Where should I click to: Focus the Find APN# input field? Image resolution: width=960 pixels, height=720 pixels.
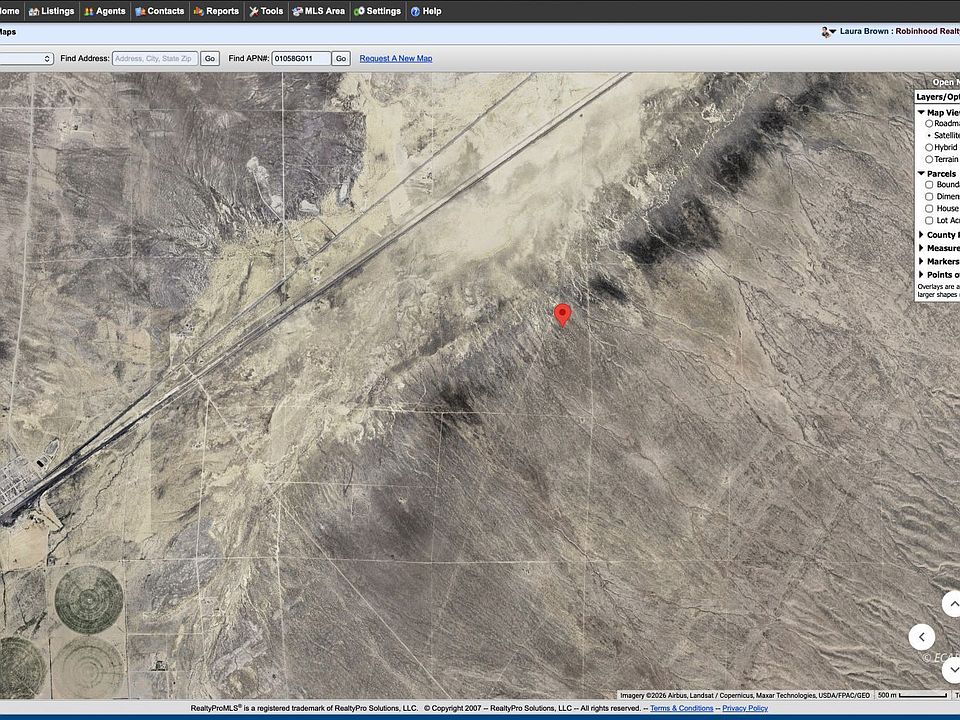tap(301, 58)
